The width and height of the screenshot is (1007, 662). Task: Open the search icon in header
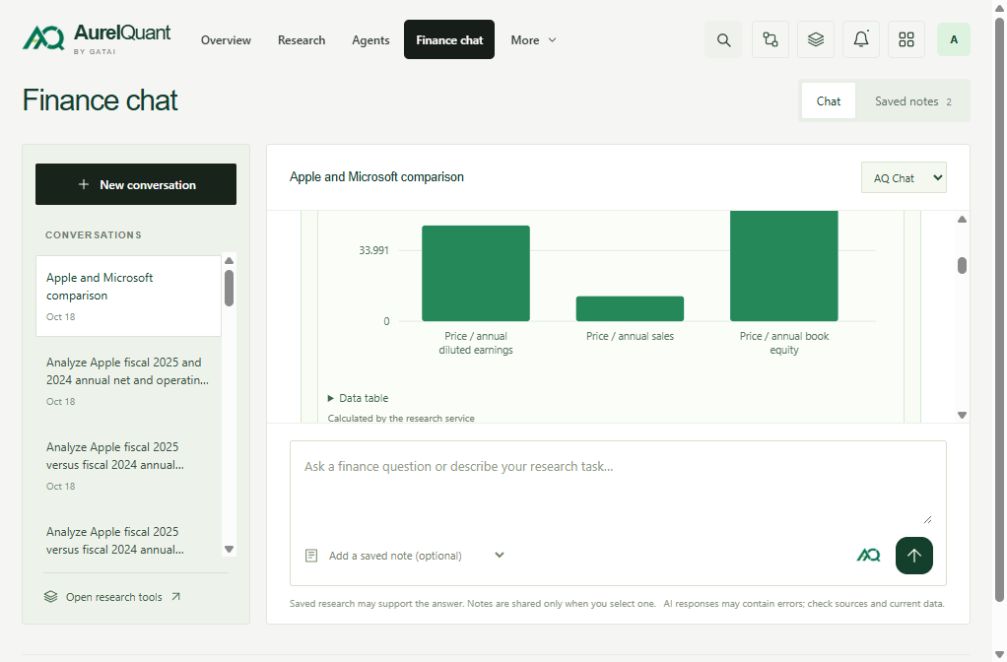point(724,40)
